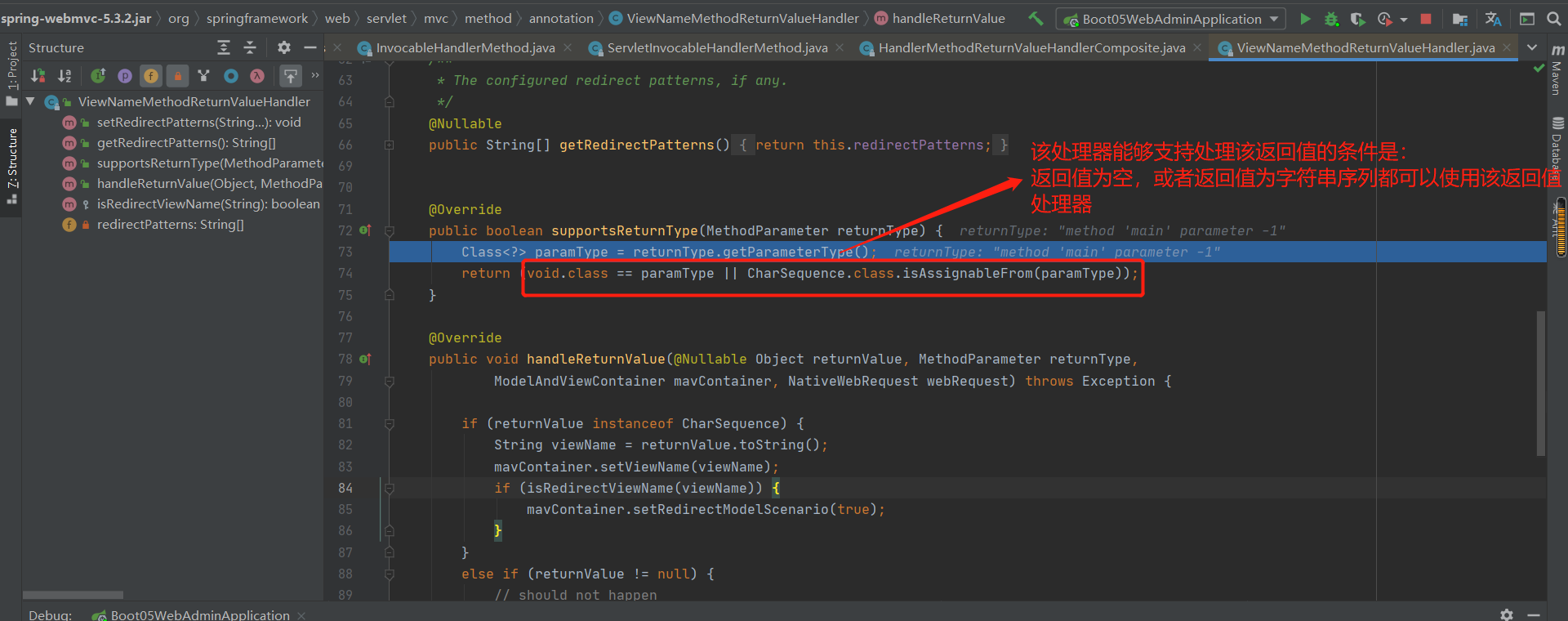Expand all nodes in Structure panel
The width and height of the screenshot is (1568, 621).
[223, 47]
